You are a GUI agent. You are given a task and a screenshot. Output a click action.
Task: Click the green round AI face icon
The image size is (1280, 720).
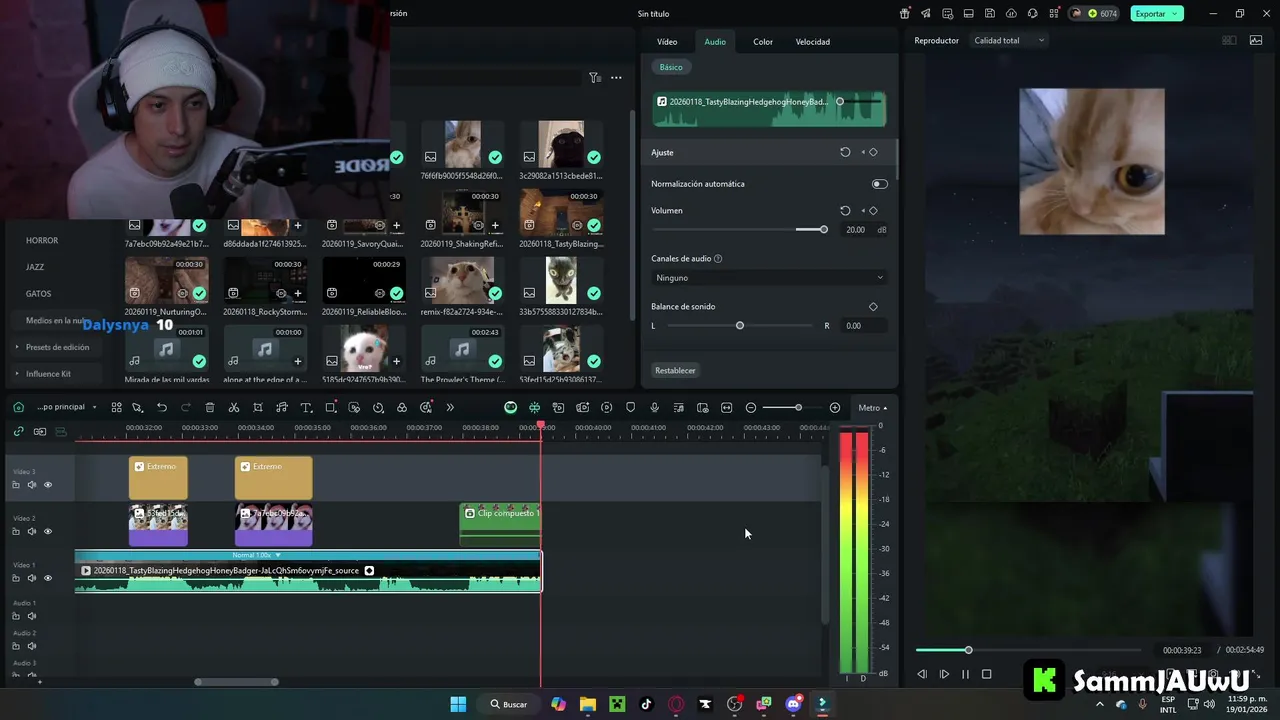pyautogui.click(x=511, y=407)
